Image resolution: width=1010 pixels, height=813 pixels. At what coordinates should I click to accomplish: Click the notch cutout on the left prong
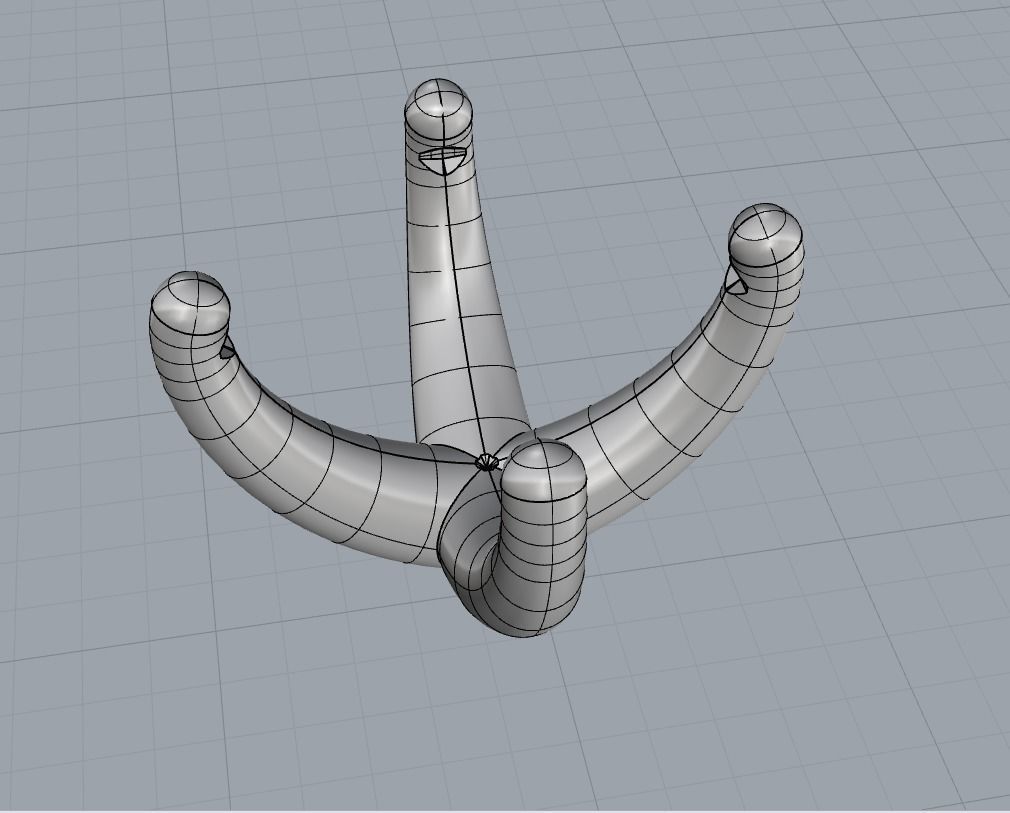pos(227,351)
